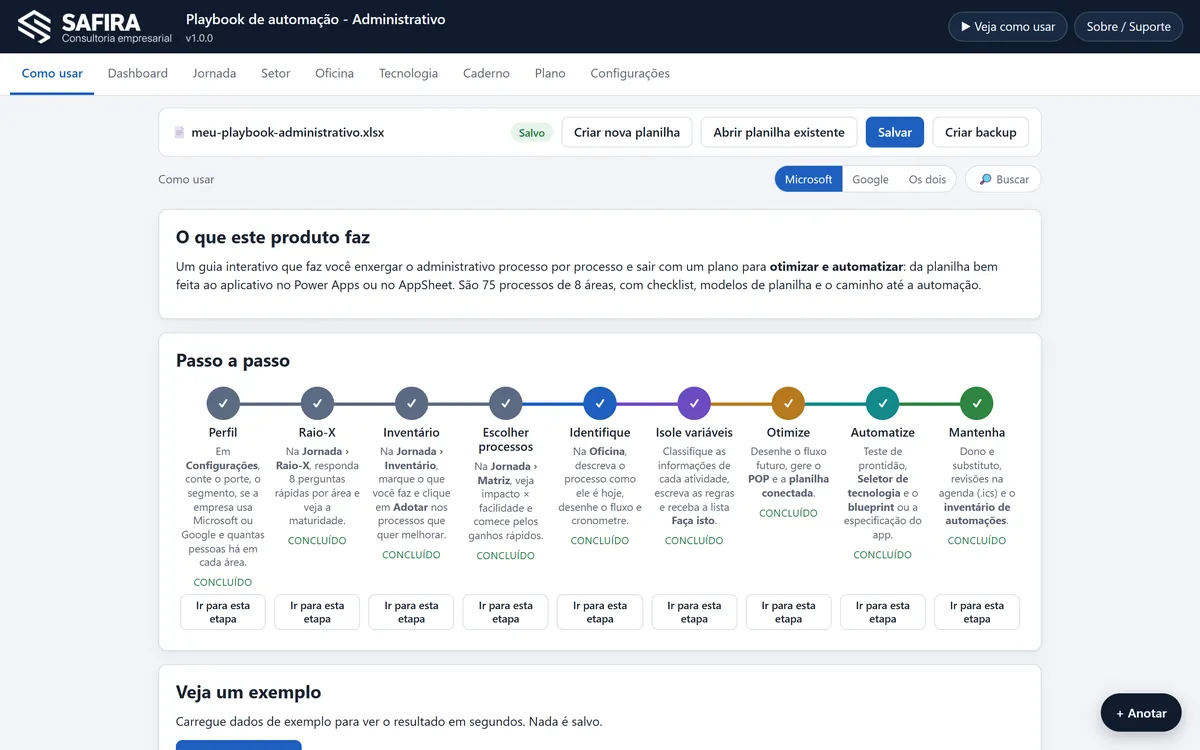This screenshot has width=1200, height=750.
Task: Click the Veja um exemplo heading
Action: click(x=249, y=692)
